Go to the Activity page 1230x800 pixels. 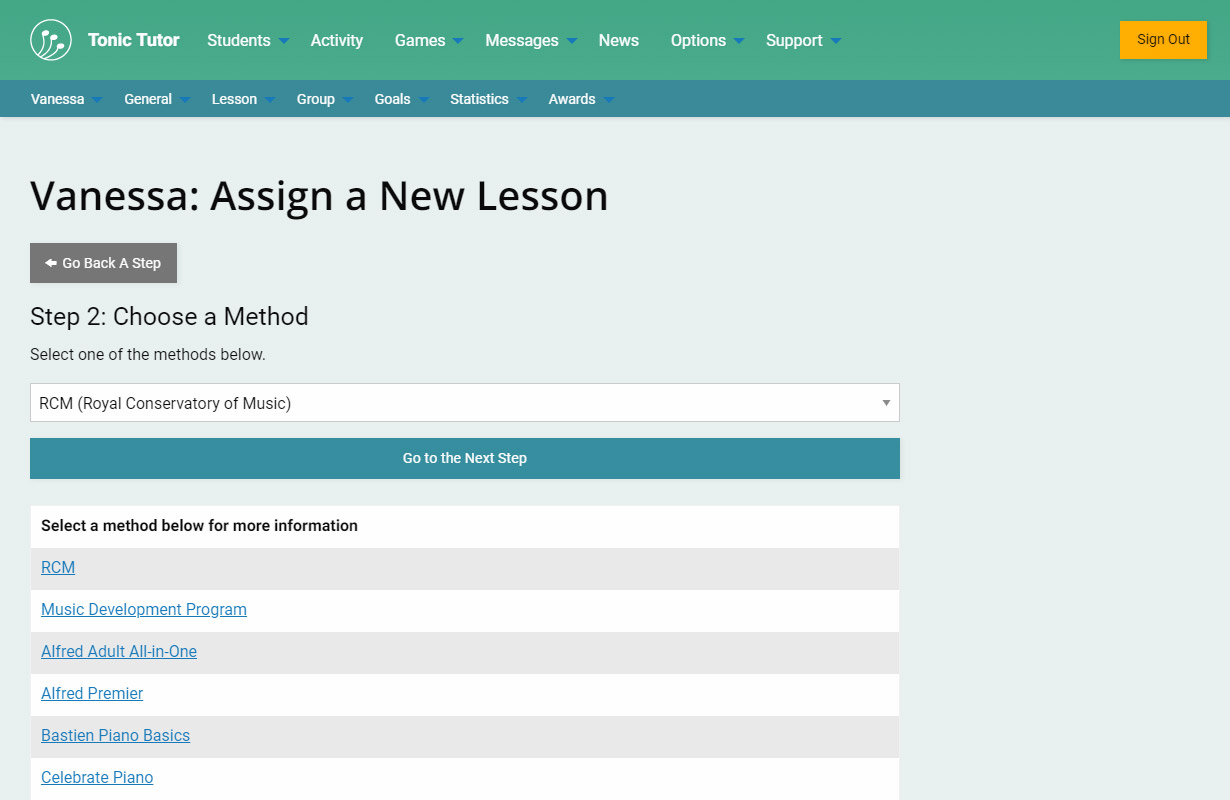(x=337, y=40)
